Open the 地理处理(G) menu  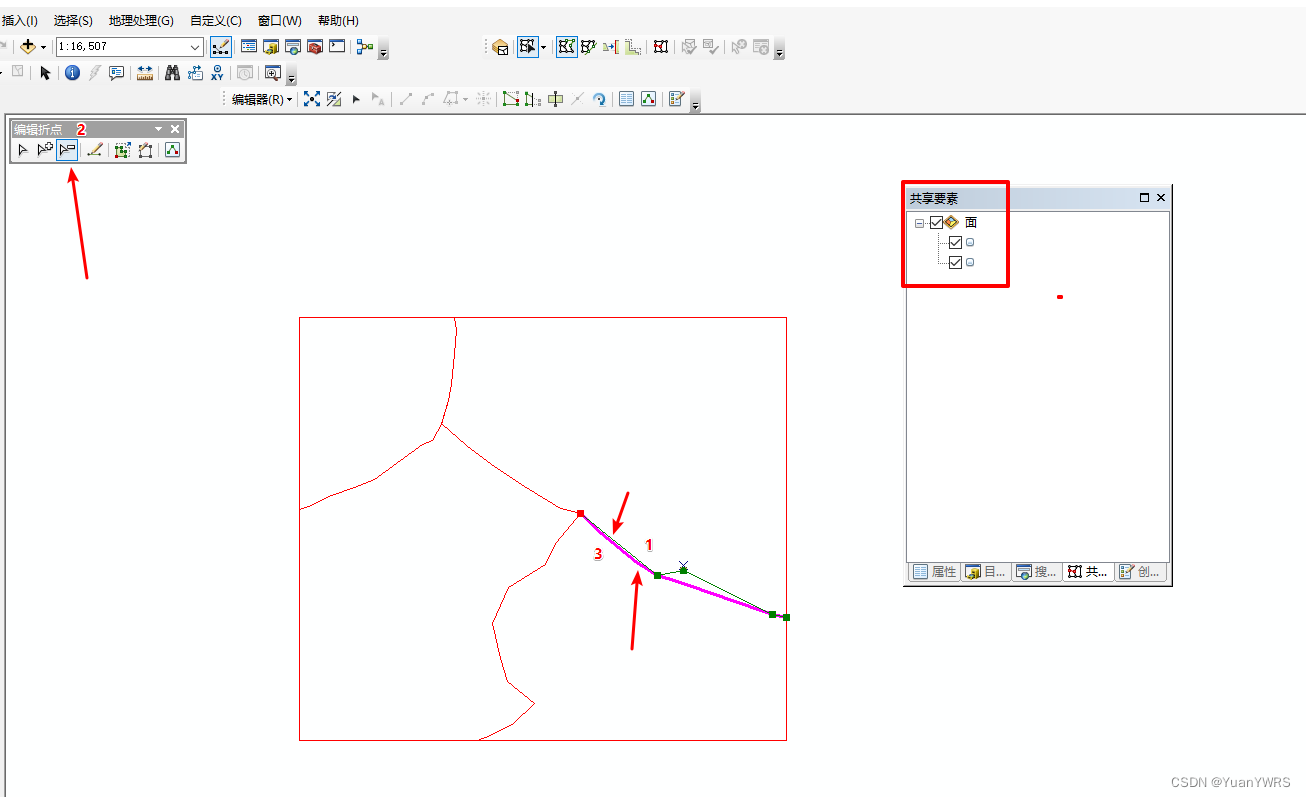pyautogui.click(x=141, y=20)
